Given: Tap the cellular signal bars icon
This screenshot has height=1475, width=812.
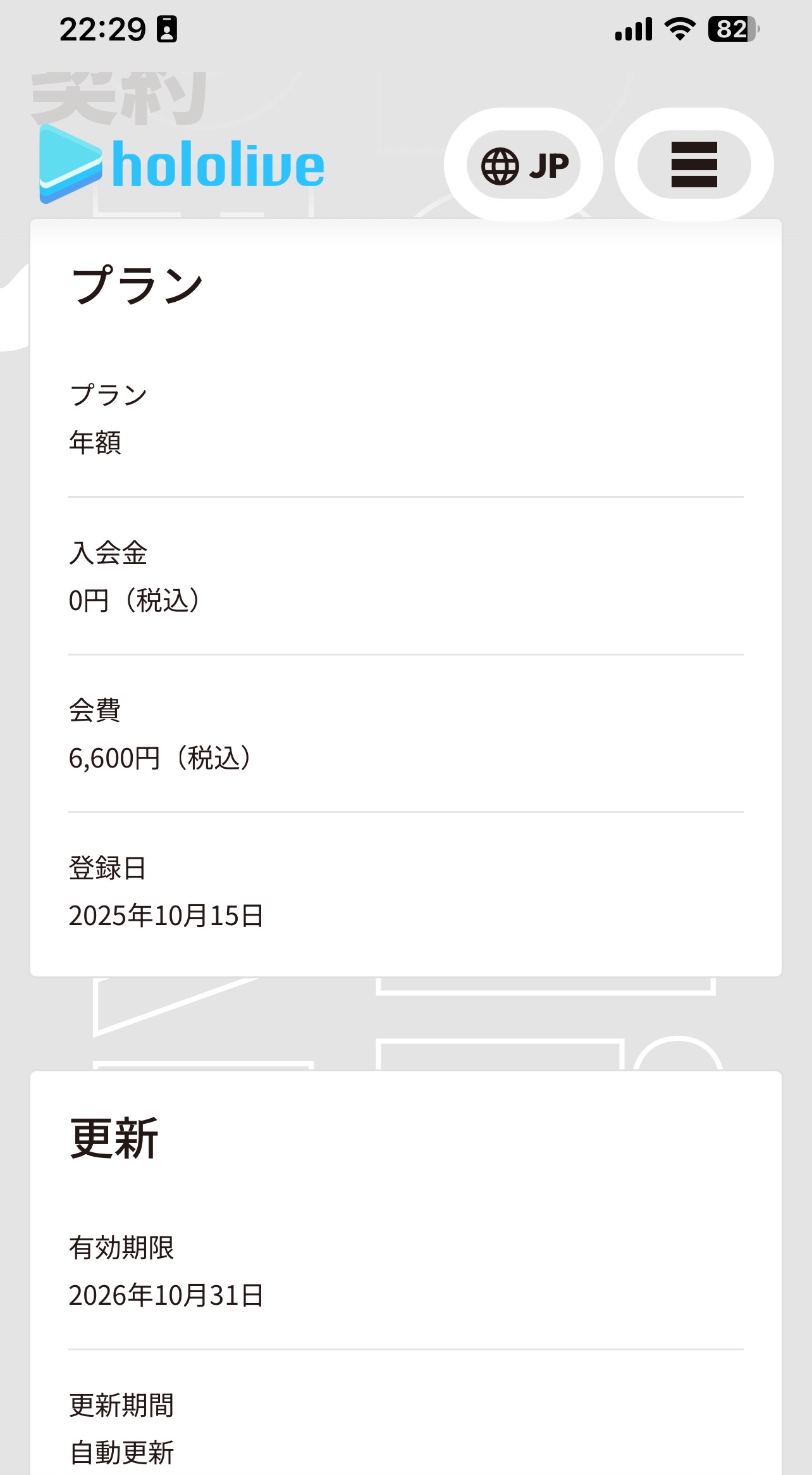Looking at the screenshot, I should coord(633,30).
